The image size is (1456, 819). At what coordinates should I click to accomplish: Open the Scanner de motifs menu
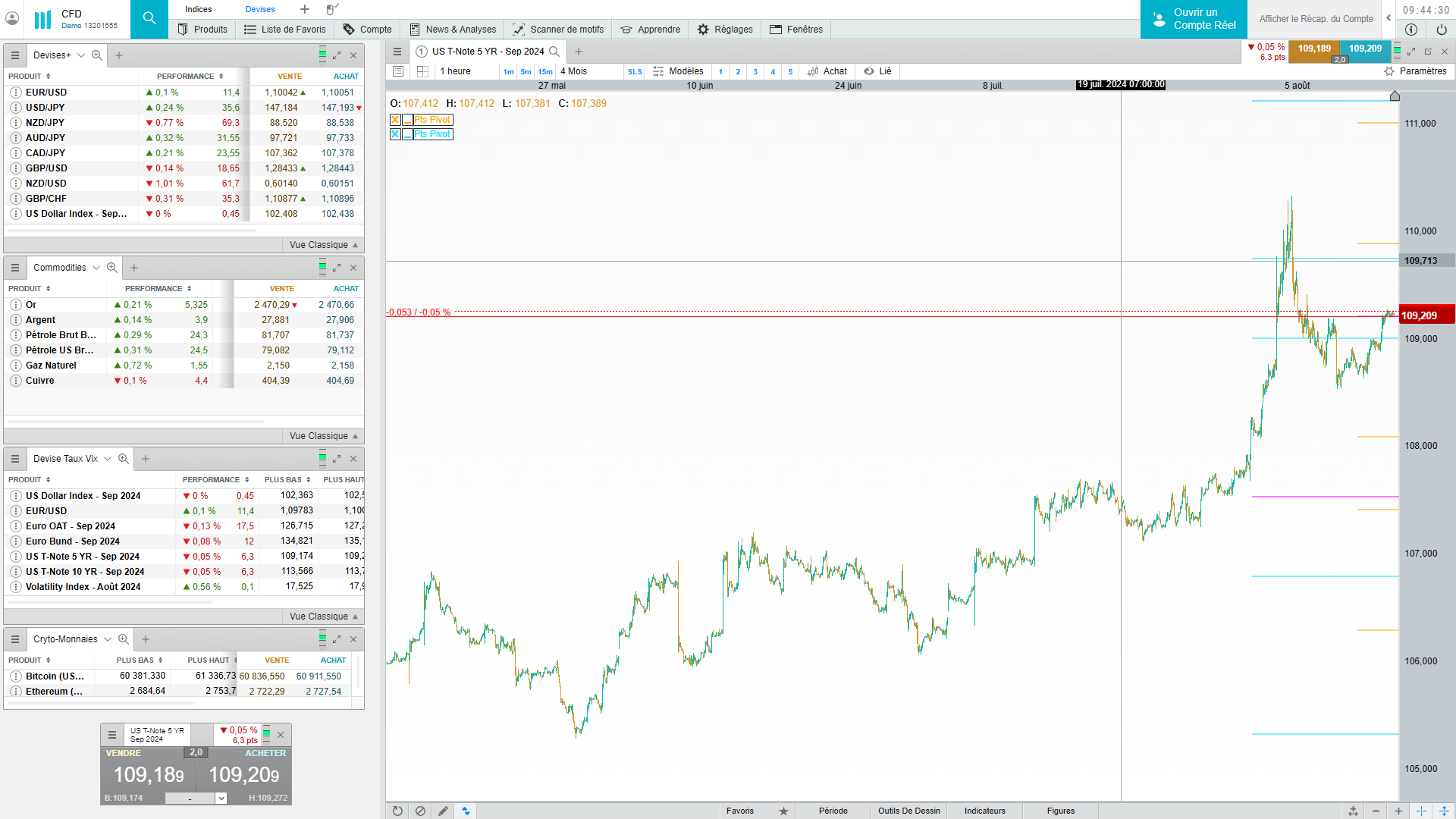[558, 30]
